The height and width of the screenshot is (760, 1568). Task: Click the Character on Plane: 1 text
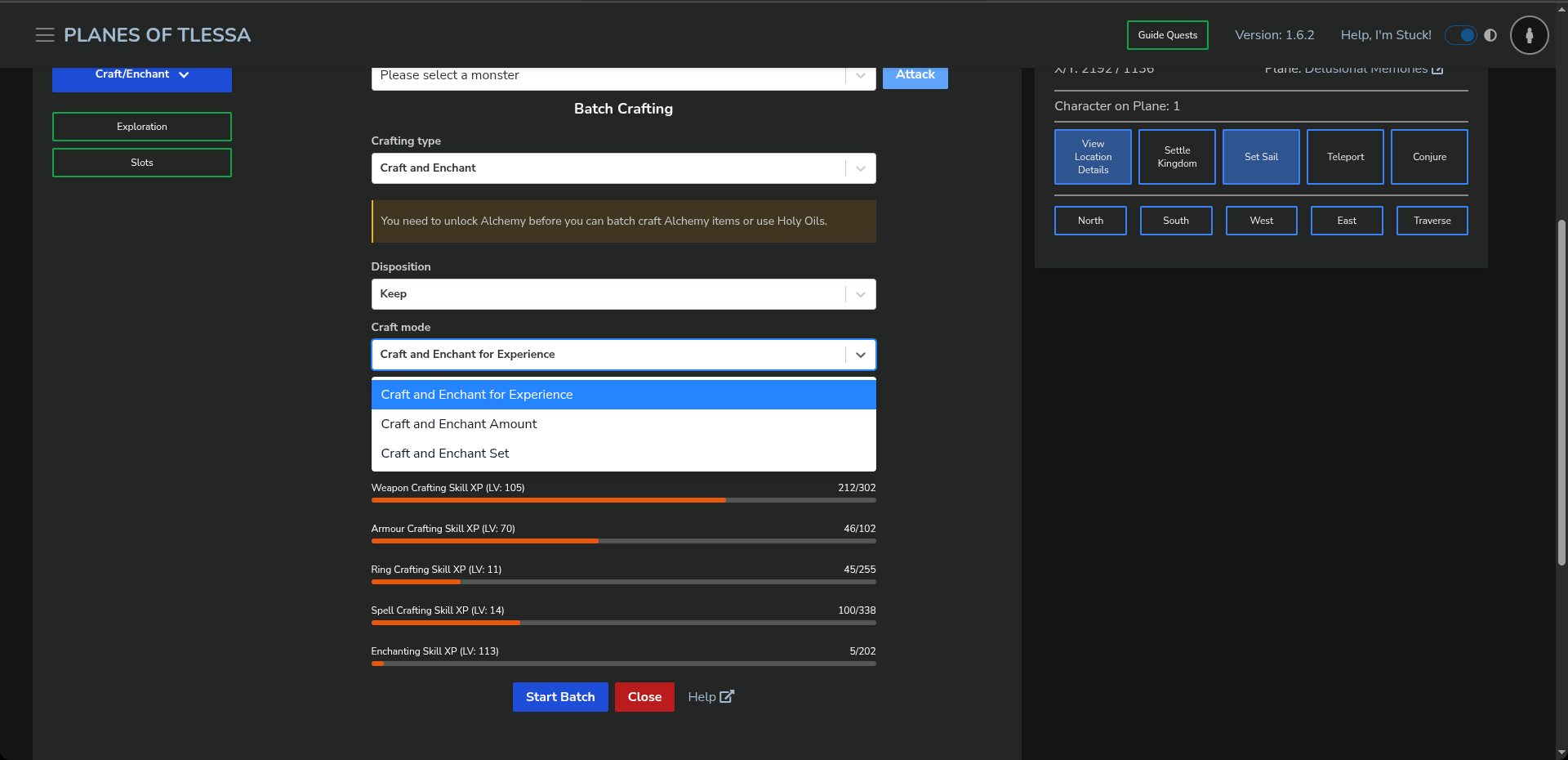point(1117,106)
